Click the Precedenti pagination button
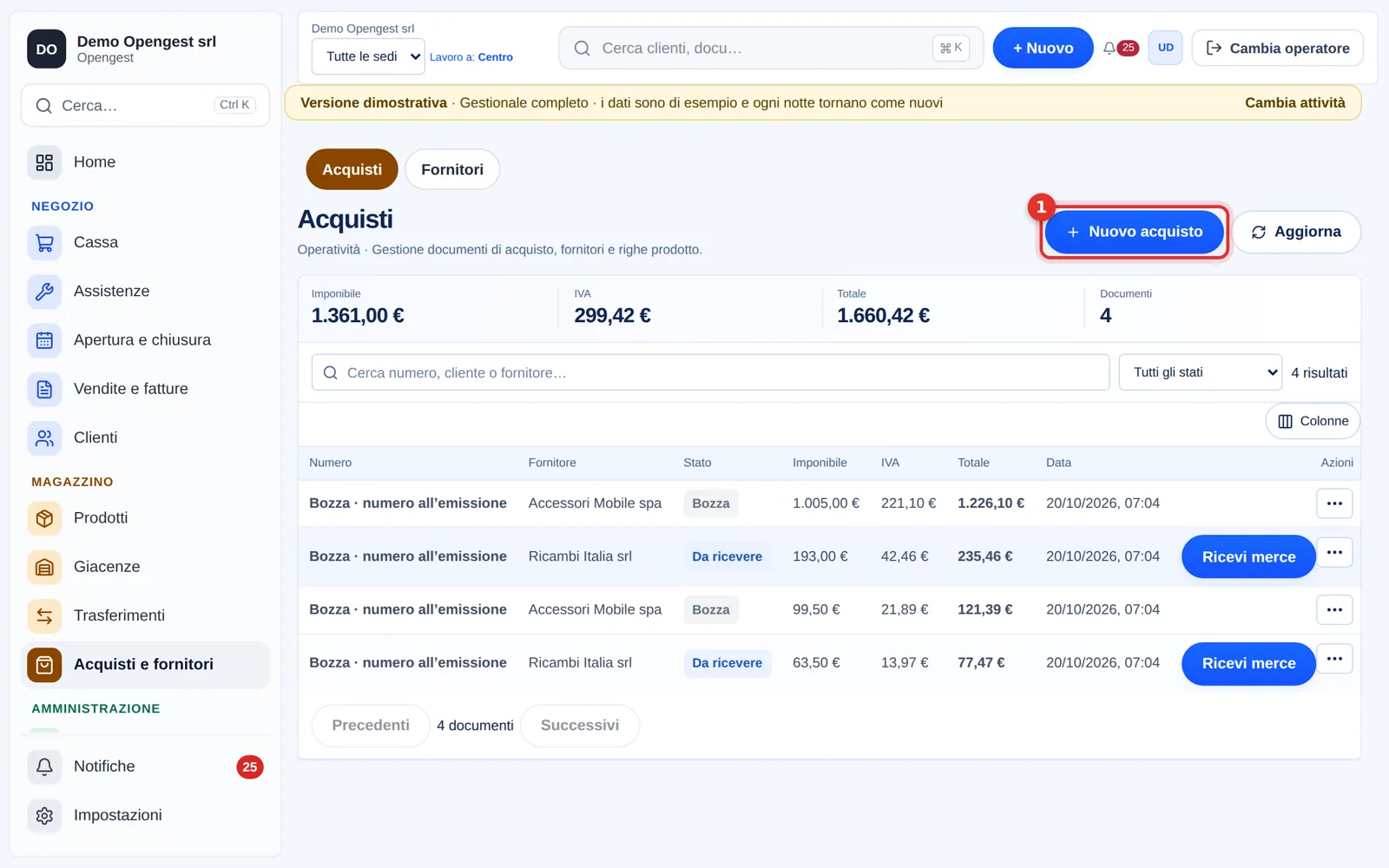This screenshot has height=868, width=1389. coord(371,725)
